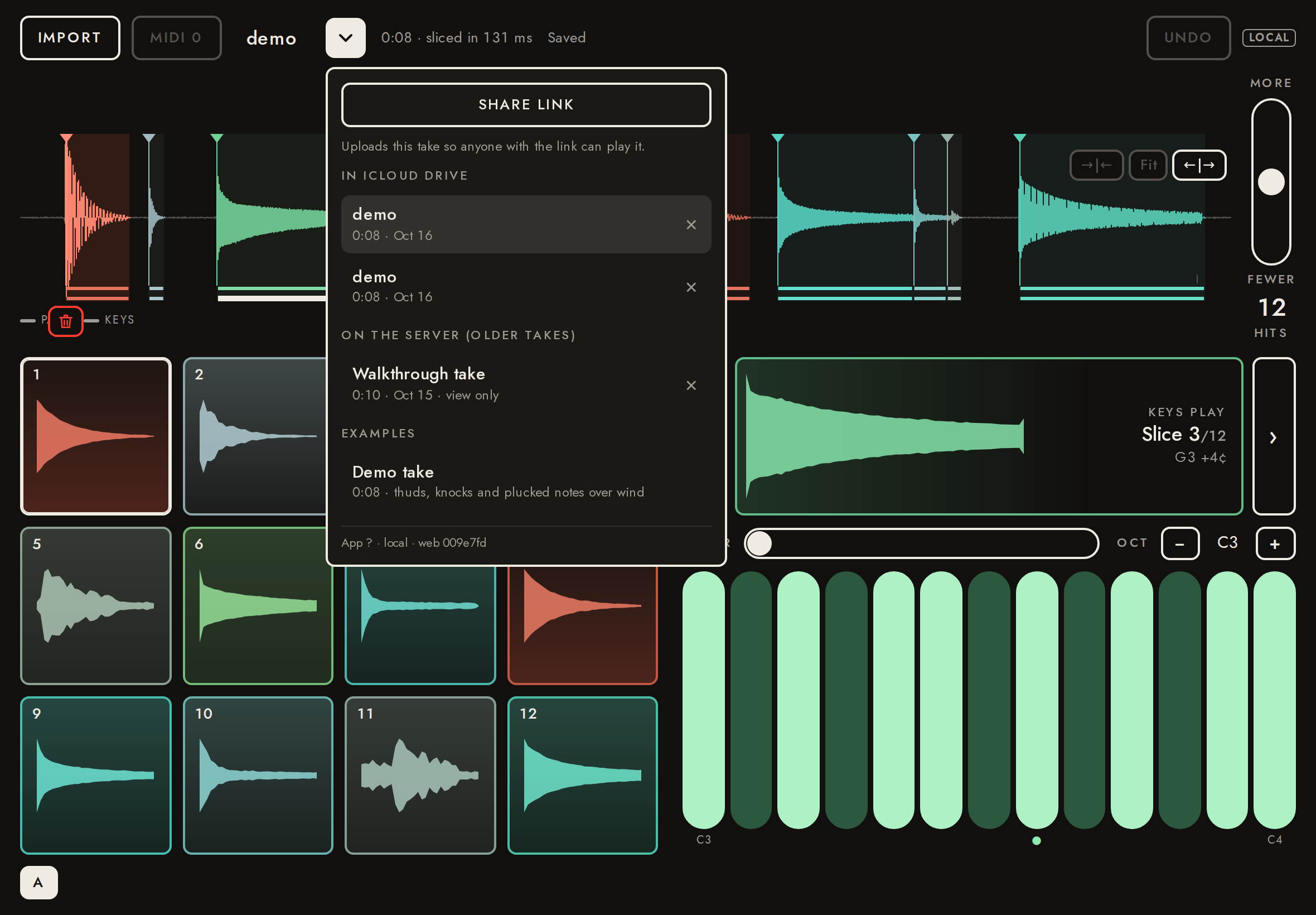Viewport: 1316px width, 915px height.
Task: Click the '12' hits count value
Action: 1271,308
